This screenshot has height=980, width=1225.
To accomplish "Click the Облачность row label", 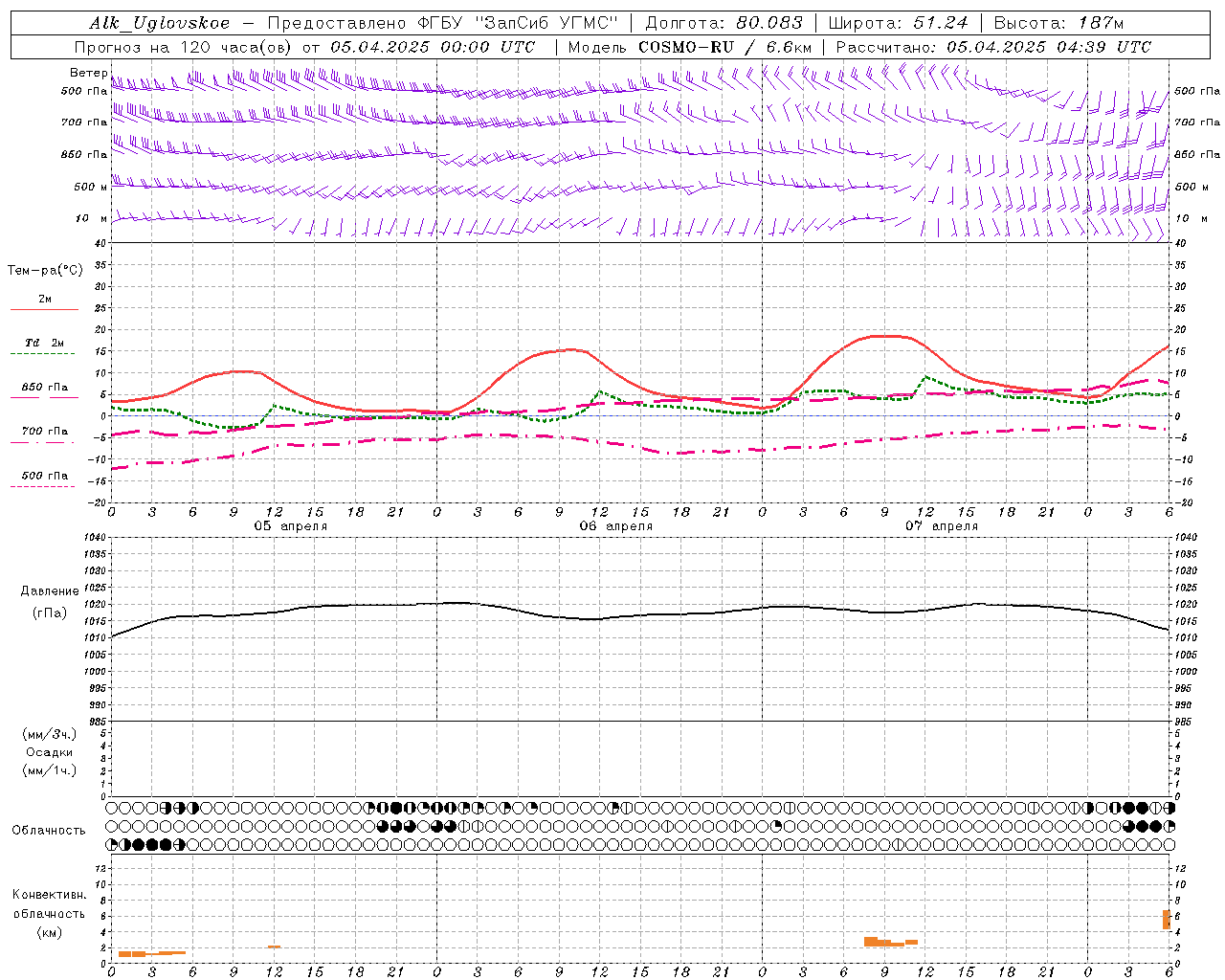I will [x=49, y=831].
